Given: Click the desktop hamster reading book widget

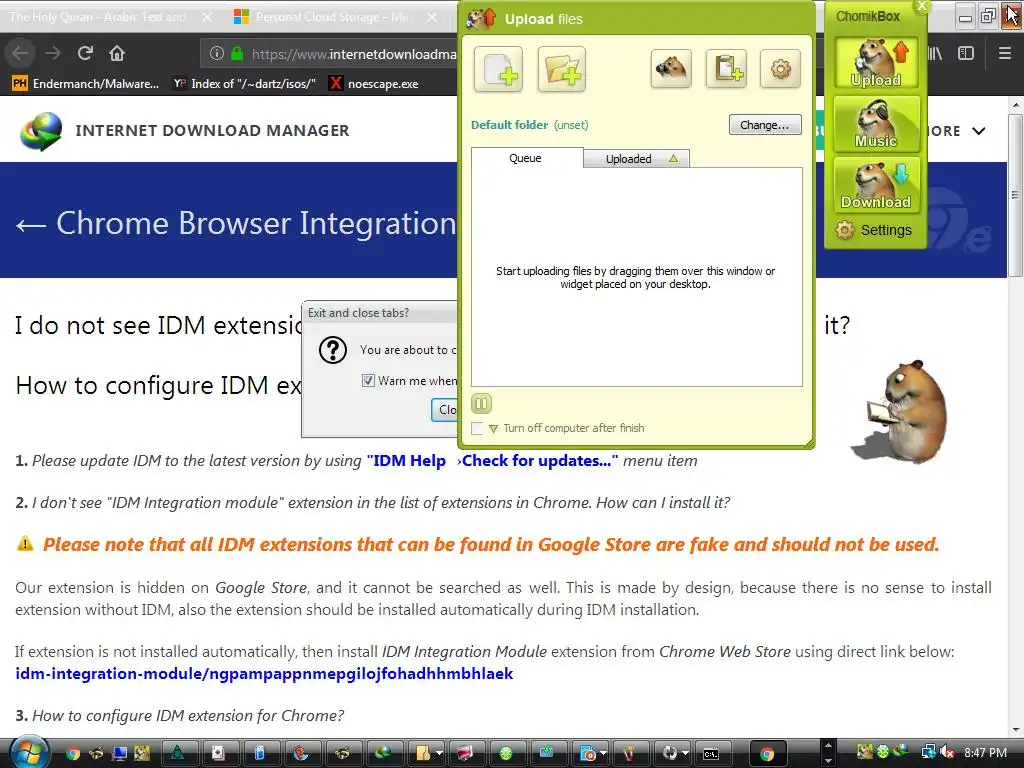Looking at the screenshot, I should (x=901, y=411).
